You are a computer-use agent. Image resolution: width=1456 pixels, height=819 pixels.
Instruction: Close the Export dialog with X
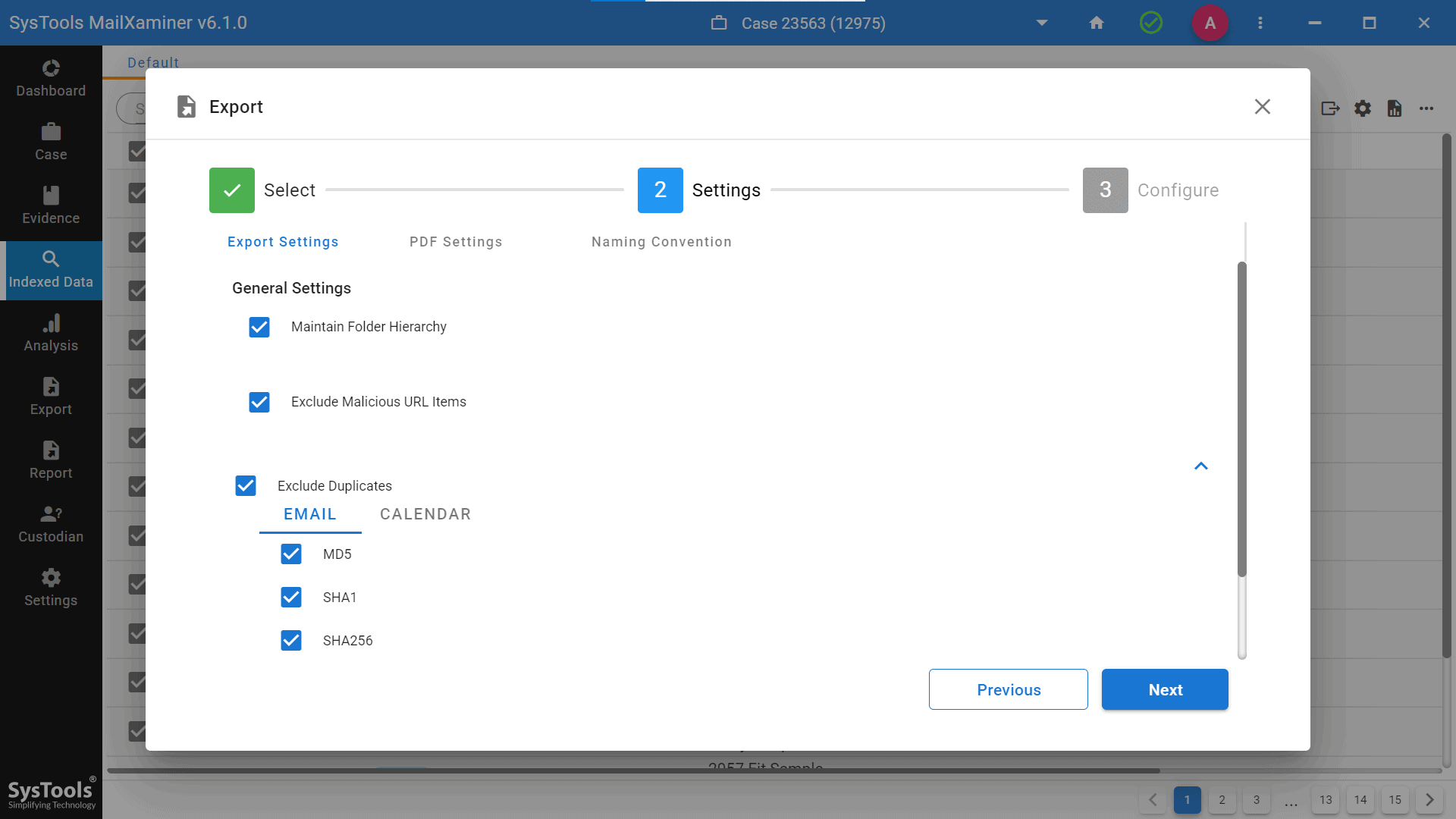tap(1263, 107)
